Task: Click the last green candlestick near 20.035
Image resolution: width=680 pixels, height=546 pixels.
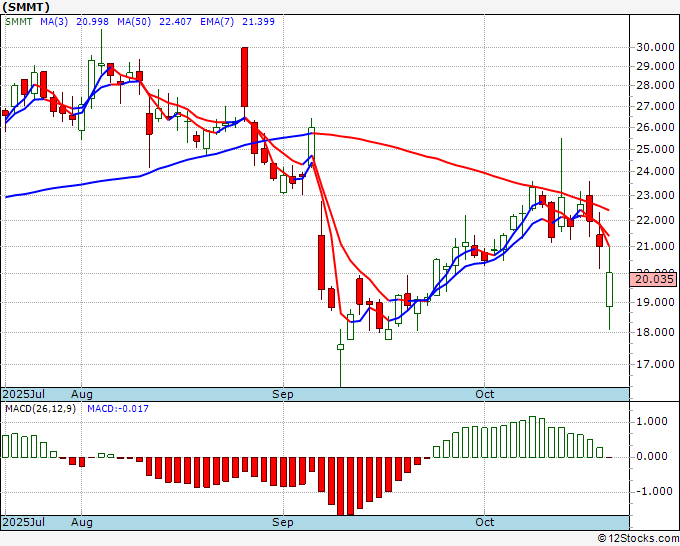Action: pyautogui.click(x=609, y=289)
